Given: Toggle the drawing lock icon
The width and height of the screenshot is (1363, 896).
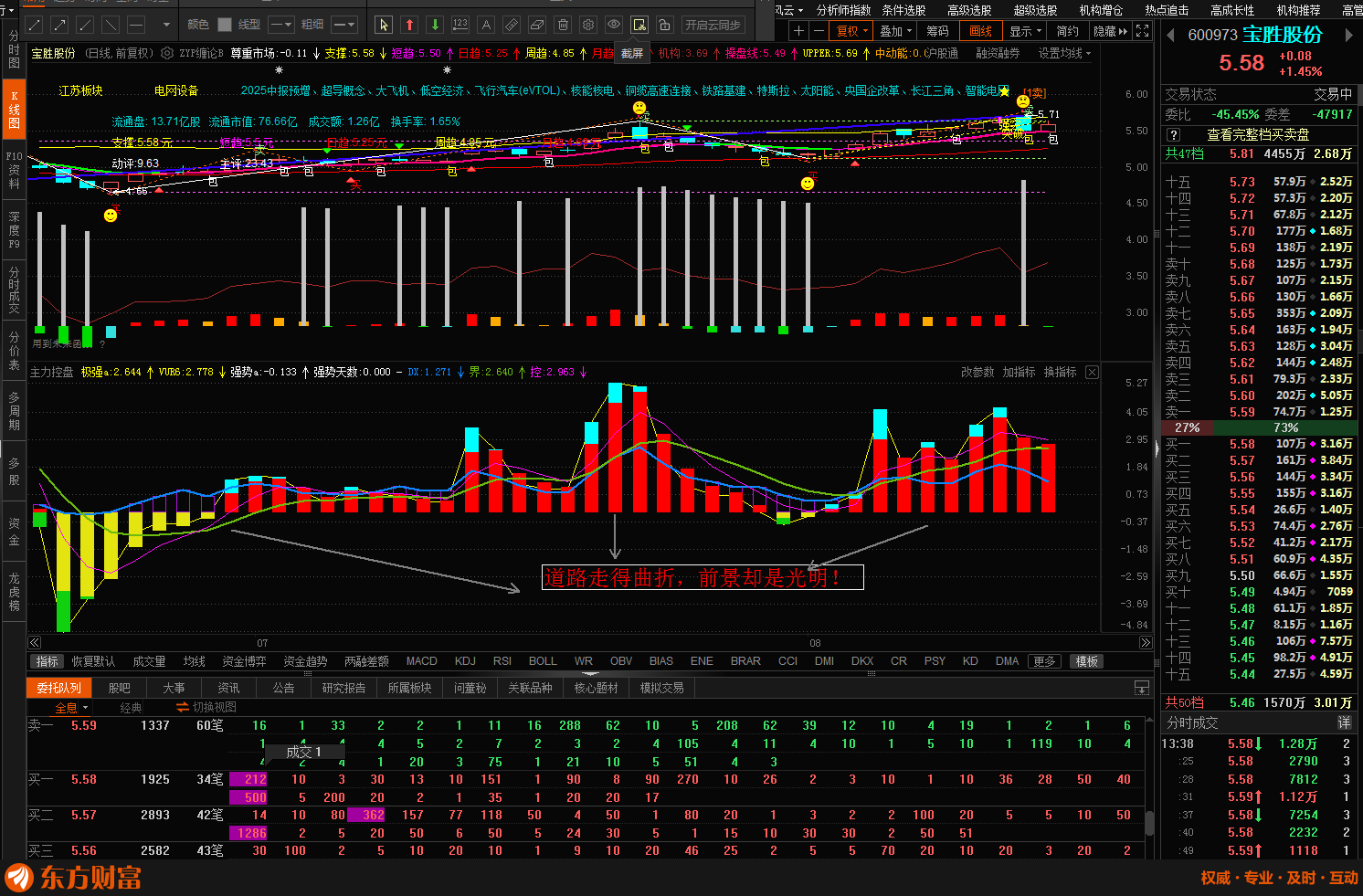Looking at the screenshot, I should (x=665, y=25).
